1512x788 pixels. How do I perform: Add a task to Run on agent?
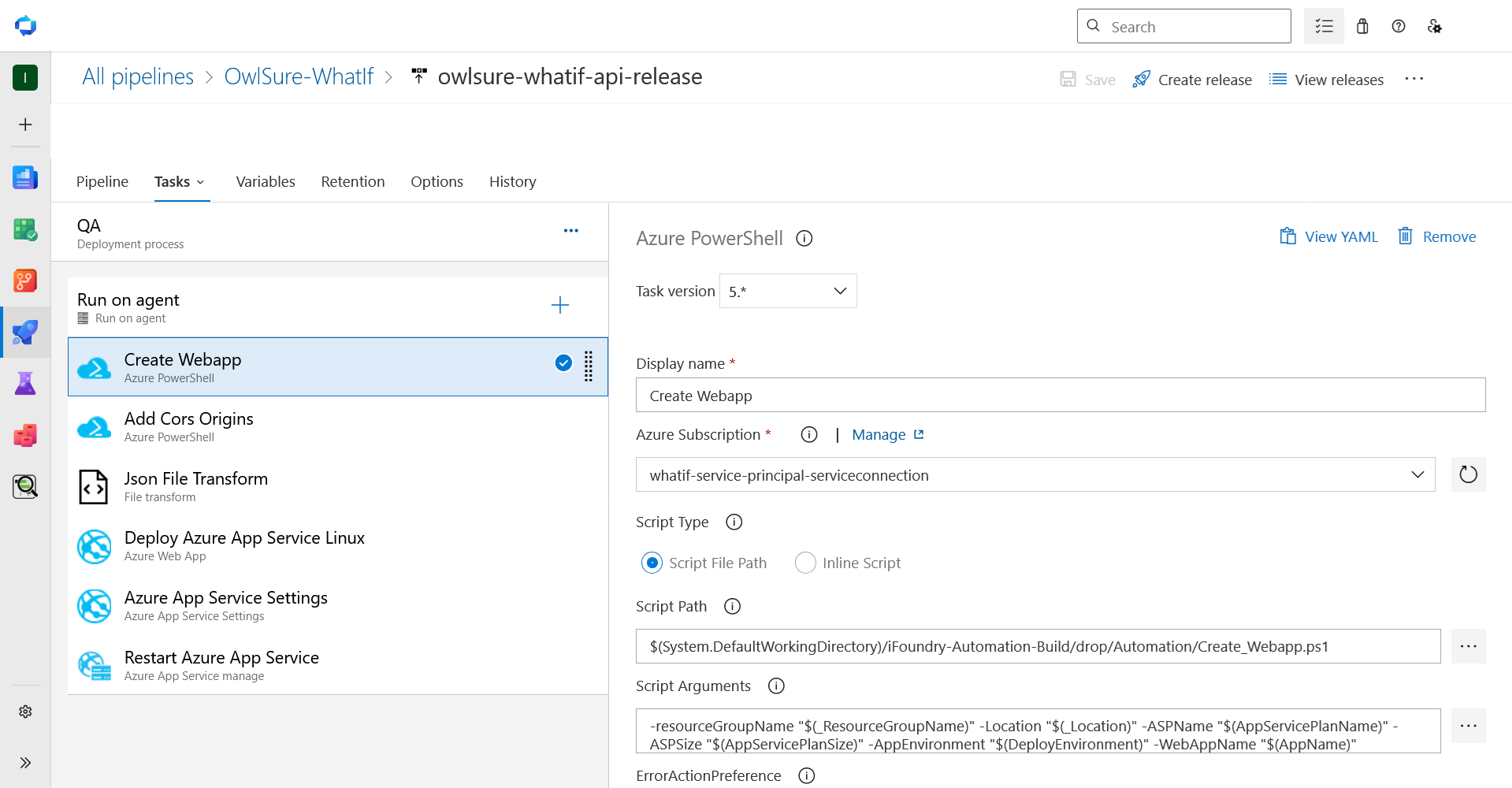pyautogui.click(x=560, y=305)
